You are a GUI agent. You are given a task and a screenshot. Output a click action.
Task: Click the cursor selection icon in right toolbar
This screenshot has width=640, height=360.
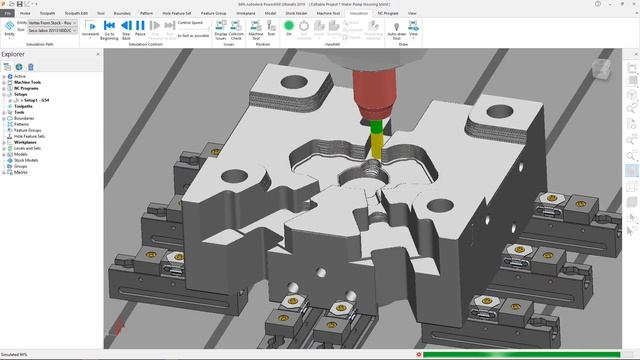[x=632, y=218]
